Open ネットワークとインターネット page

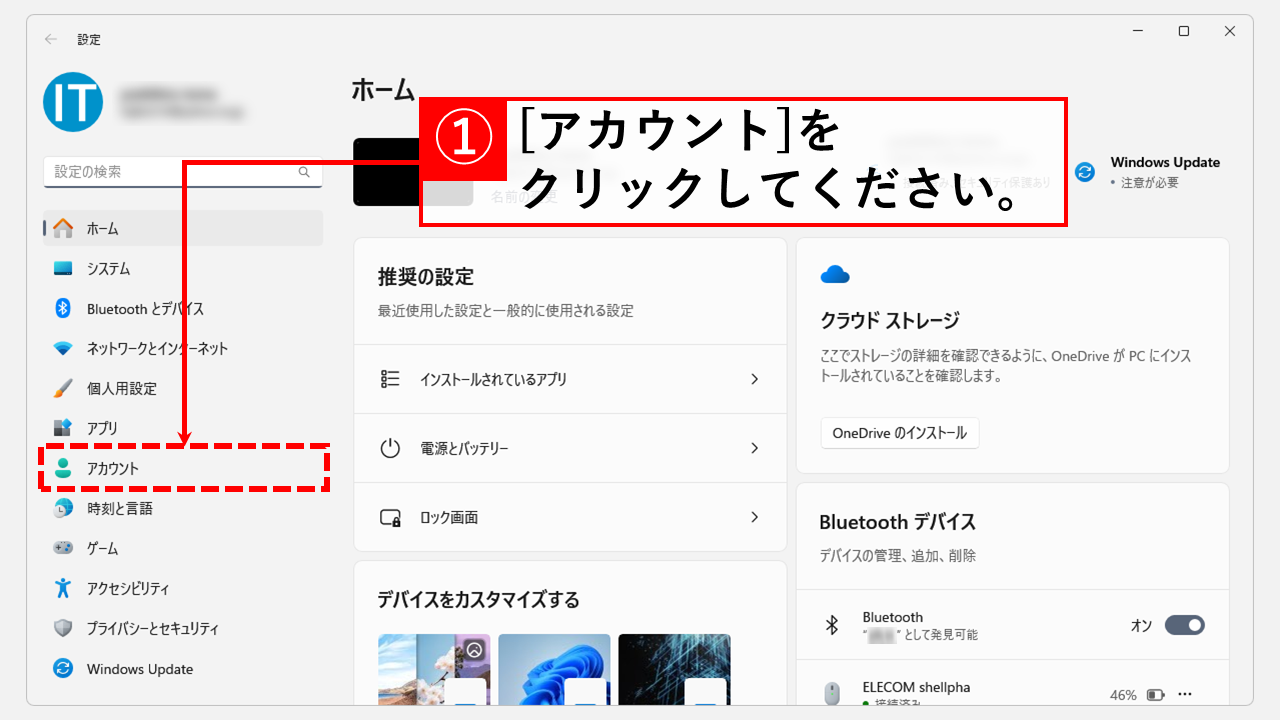pyautogui.click(x=183, y=348)
